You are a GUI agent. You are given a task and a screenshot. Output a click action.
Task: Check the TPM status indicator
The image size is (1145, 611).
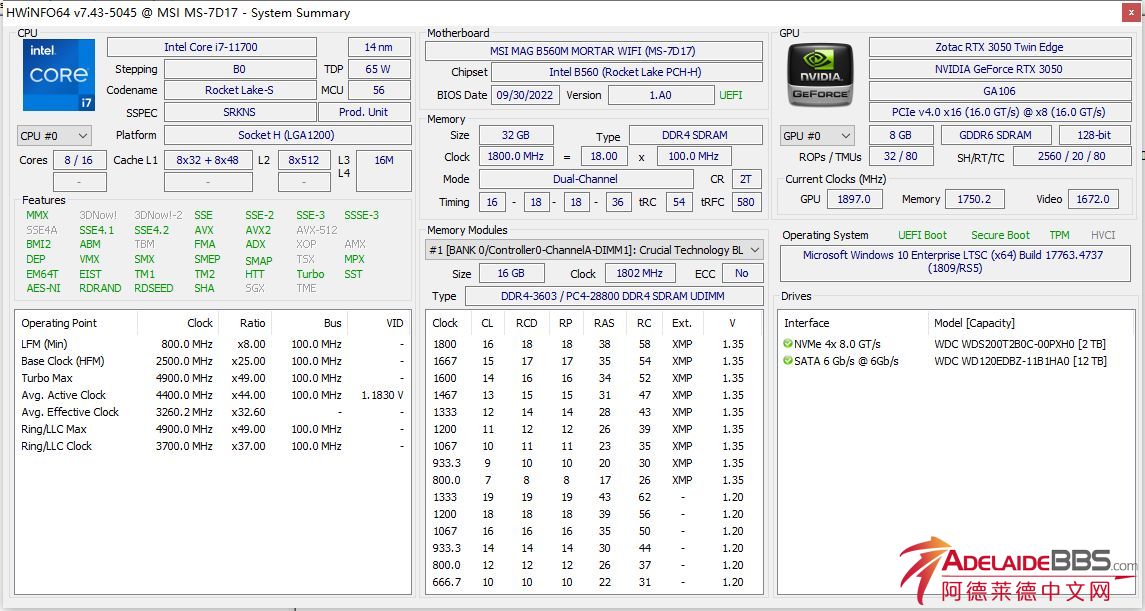point(1060,234)
